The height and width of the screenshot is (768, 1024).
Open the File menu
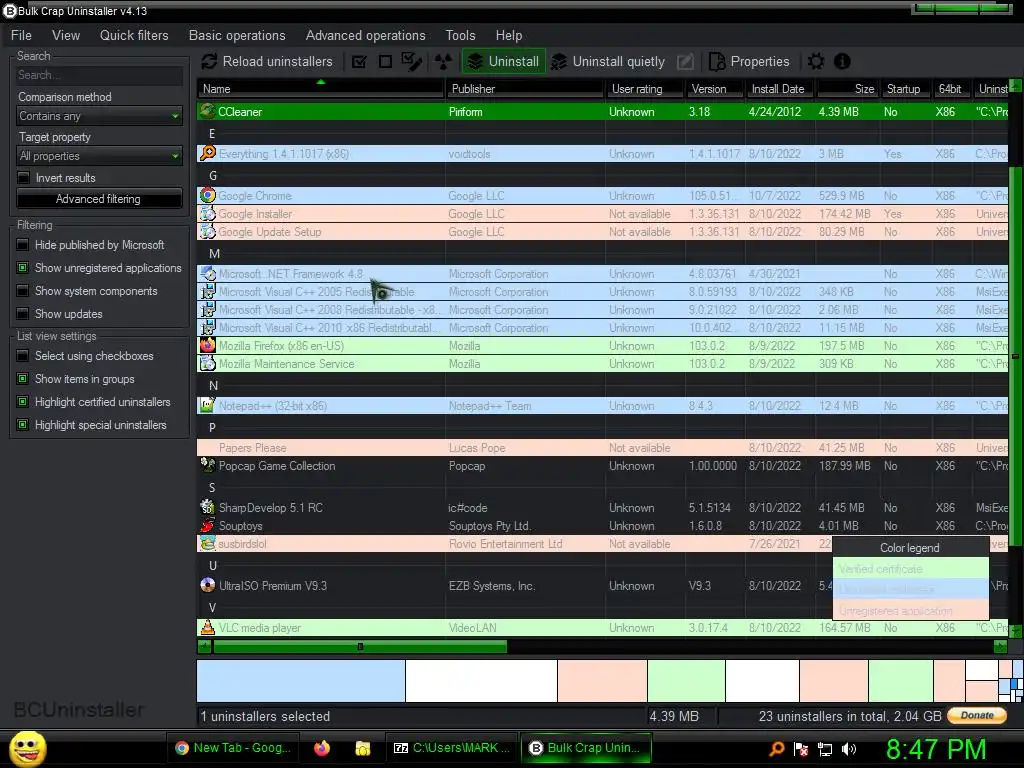tap(21, 35)
